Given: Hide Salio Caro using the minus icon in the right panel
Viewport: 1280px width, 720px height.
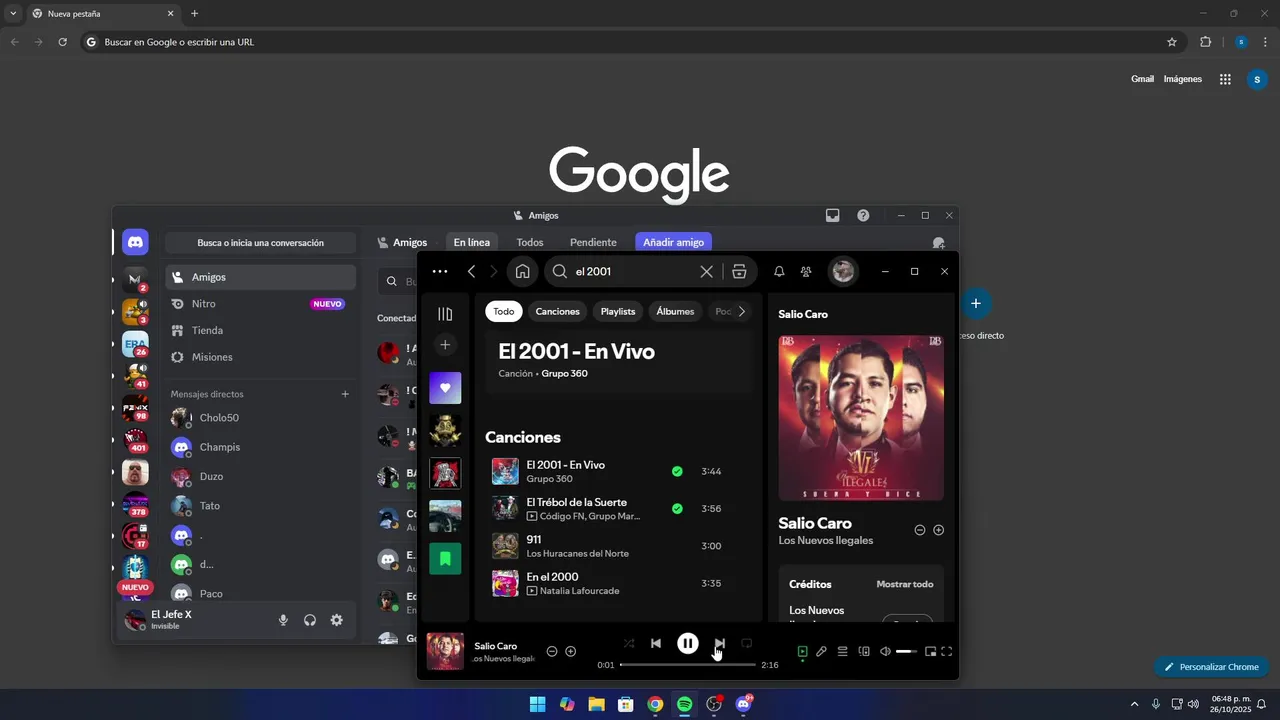Looking at the screenshot, I should [920, 530].
